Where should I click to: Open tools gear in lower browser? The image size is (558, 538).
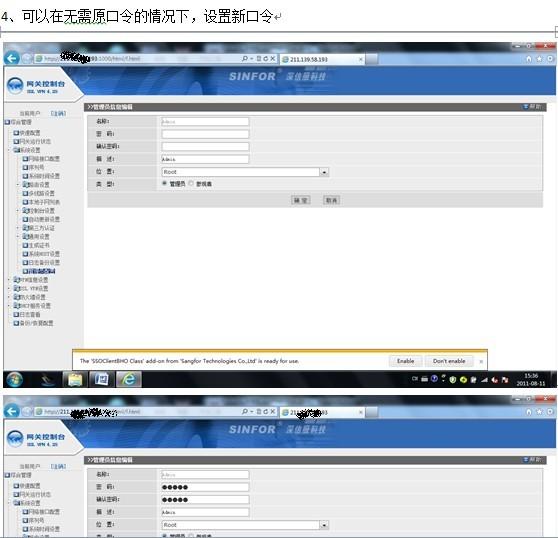click(x=550, y=412)
